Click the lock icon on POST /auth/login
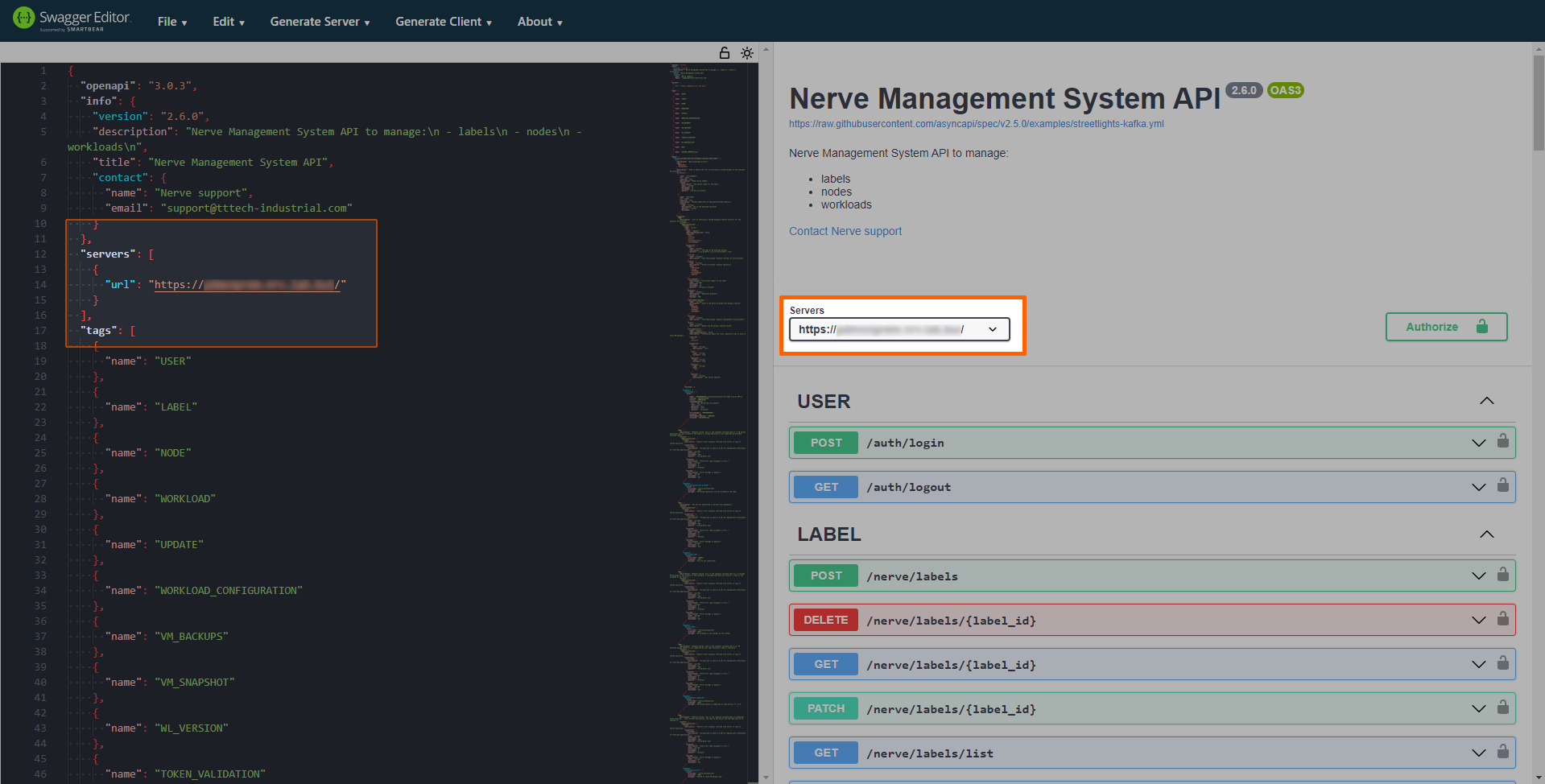Screen dimensions: 1545x784 (1502, 441)
